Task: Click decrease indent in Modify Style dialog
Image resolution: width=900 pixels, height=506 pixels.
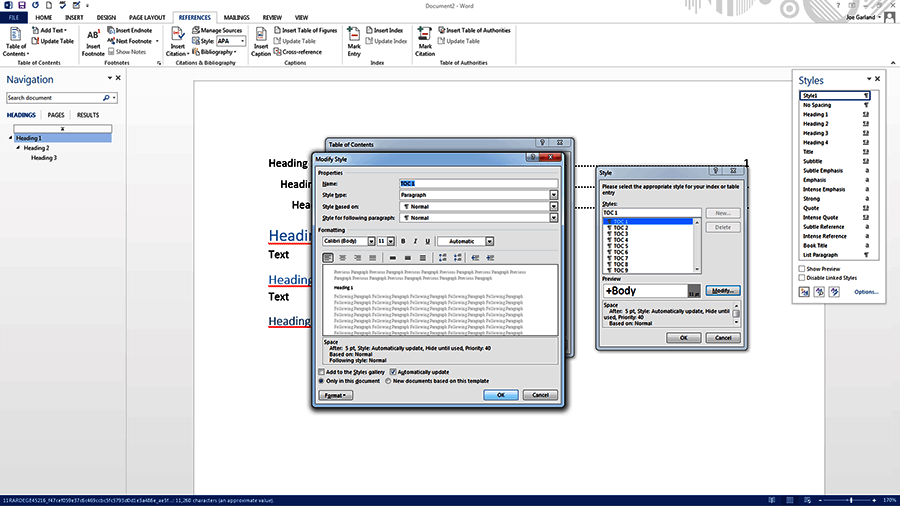Action: coord(475,258)
